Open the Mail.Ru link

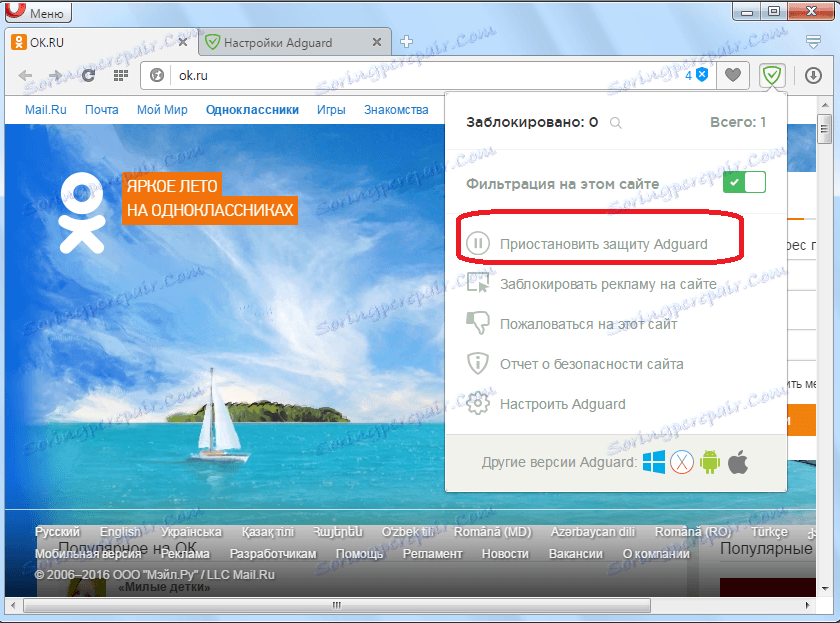46,110
